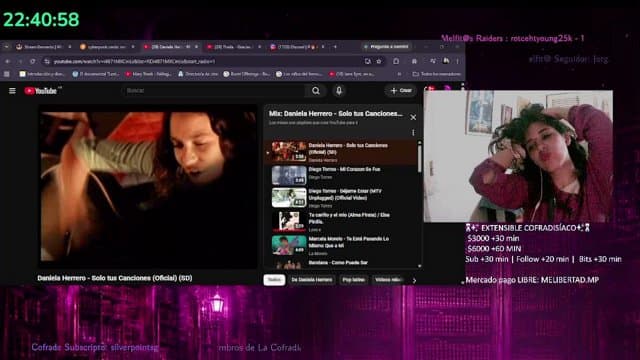640x360 pixels.
Task: Open the Crear (create) button
Action: 401,91
